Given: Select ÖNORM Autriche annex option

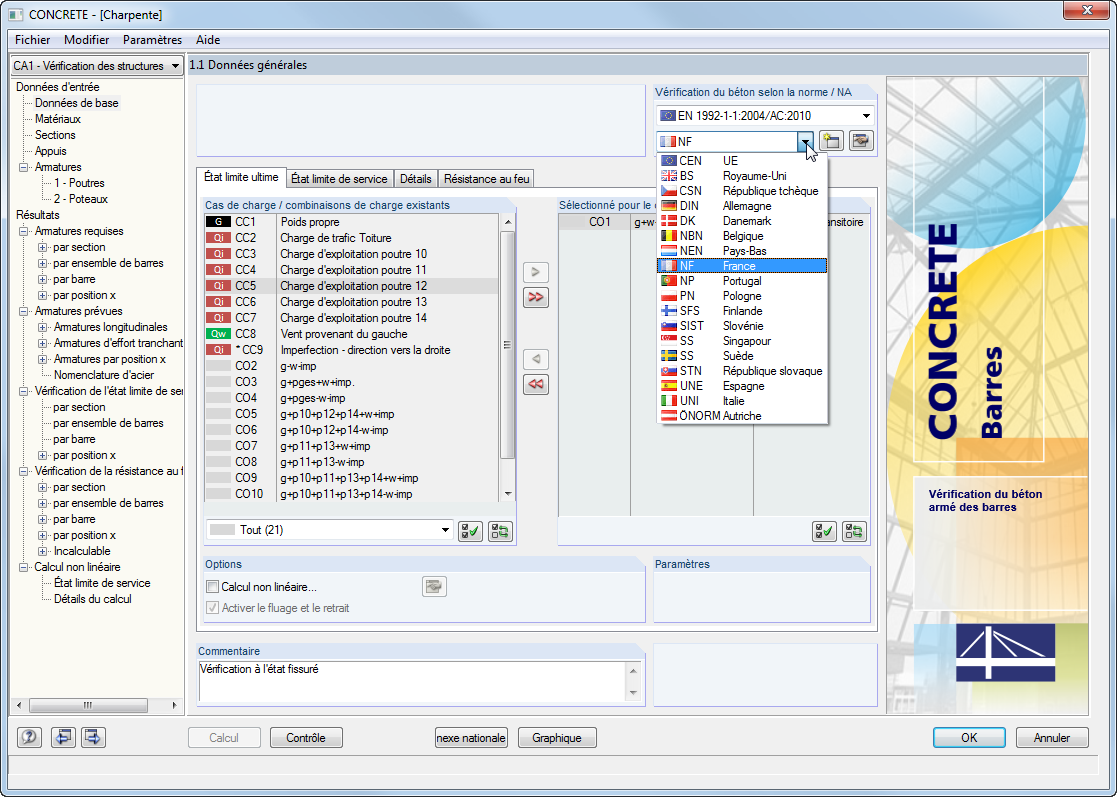Looking at the screenshot, I should 742,416.
